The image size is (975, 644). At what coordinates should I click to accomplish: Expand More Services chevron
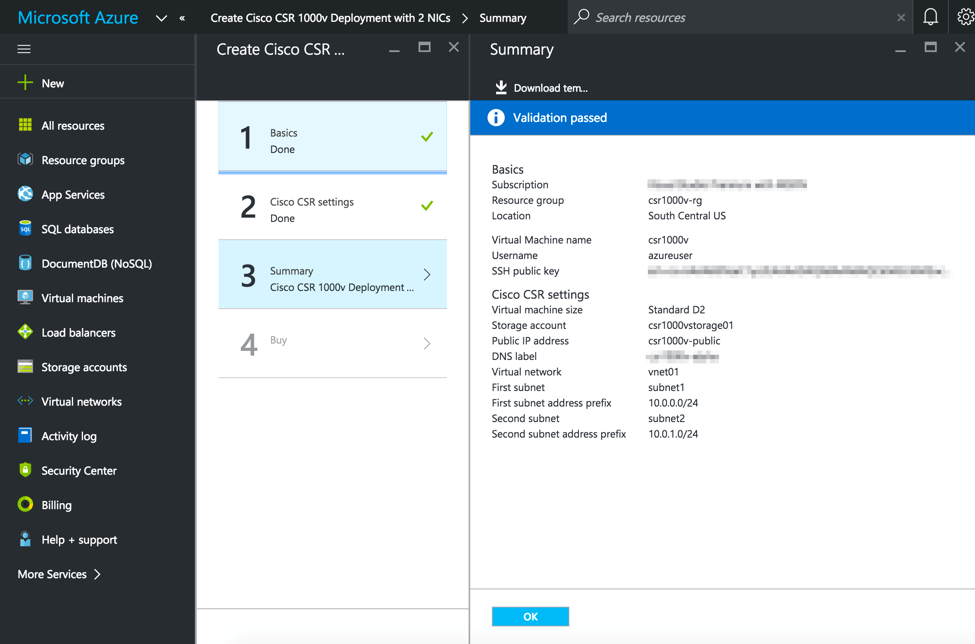[x=97, y=574]
